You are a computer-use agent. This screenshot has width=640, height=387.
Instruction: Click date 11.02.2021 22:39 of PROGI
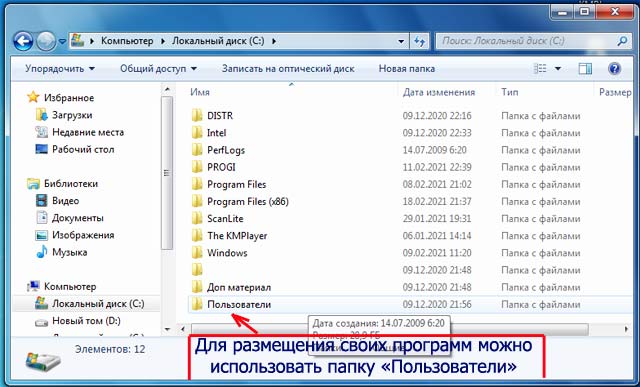(437, 167)
